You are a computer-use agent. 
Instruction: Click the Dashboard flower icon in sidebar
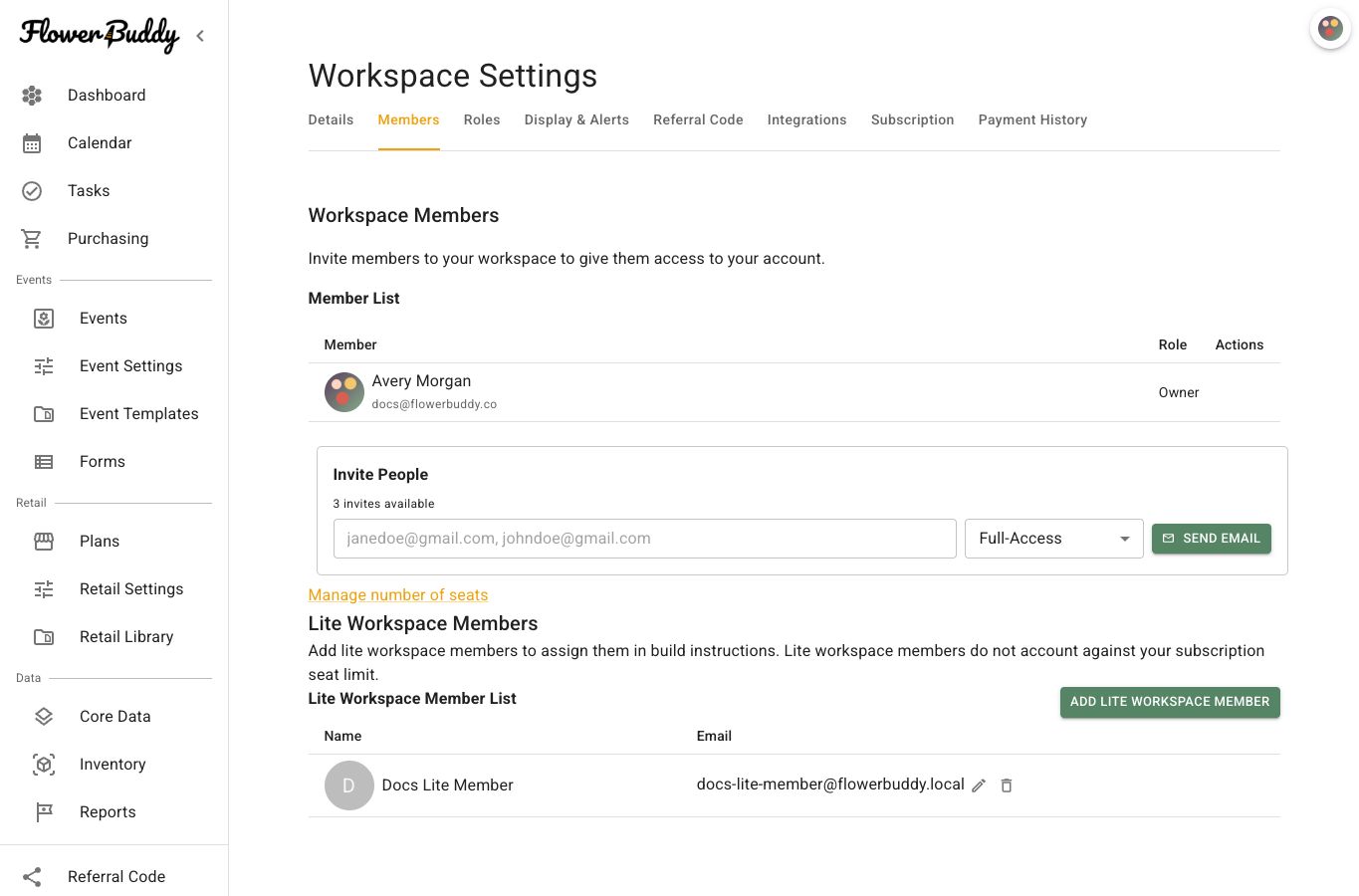(32, 96)
